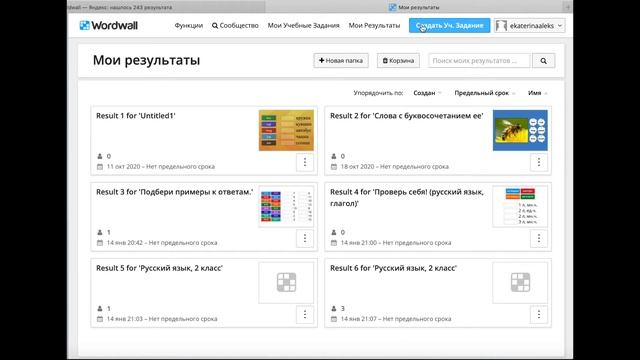
Task: Click Result 5 placeholder thumbnail
Action: tap(286, 282)
